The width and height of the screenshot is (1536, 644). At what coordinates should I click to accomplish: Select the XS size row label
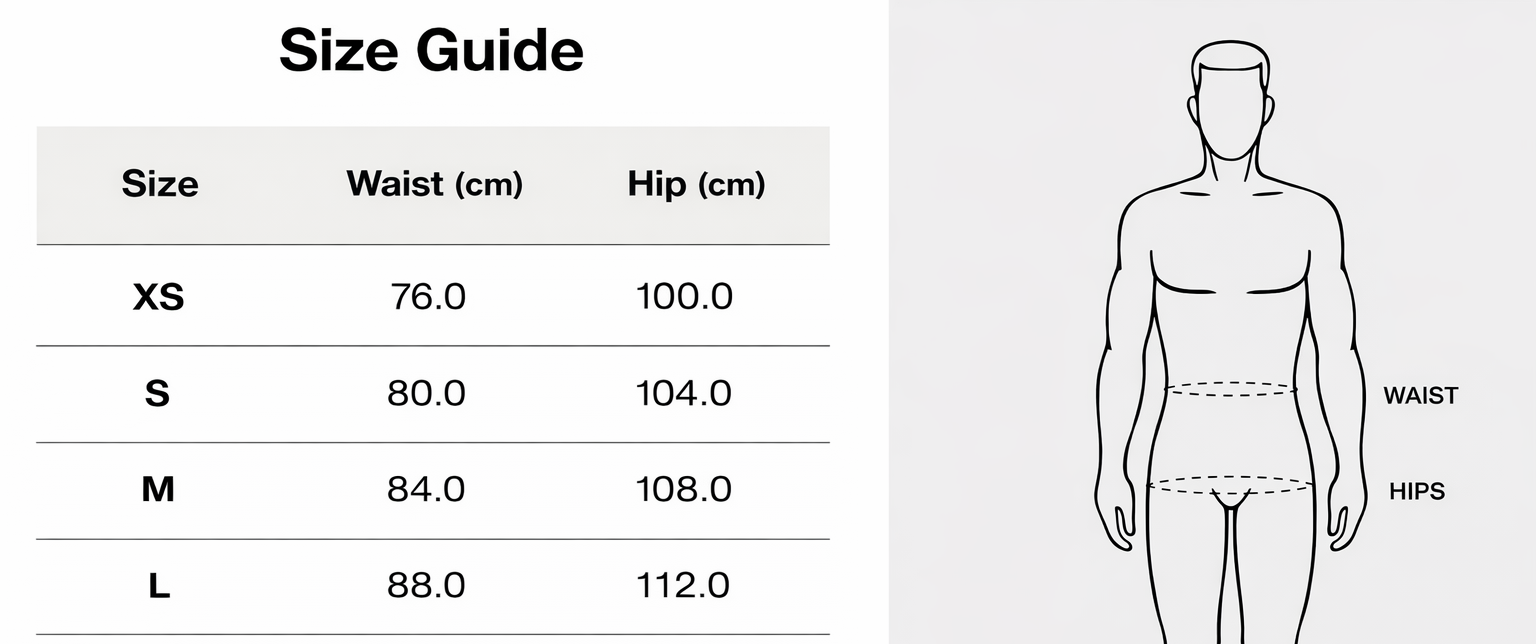coord(158,297)
